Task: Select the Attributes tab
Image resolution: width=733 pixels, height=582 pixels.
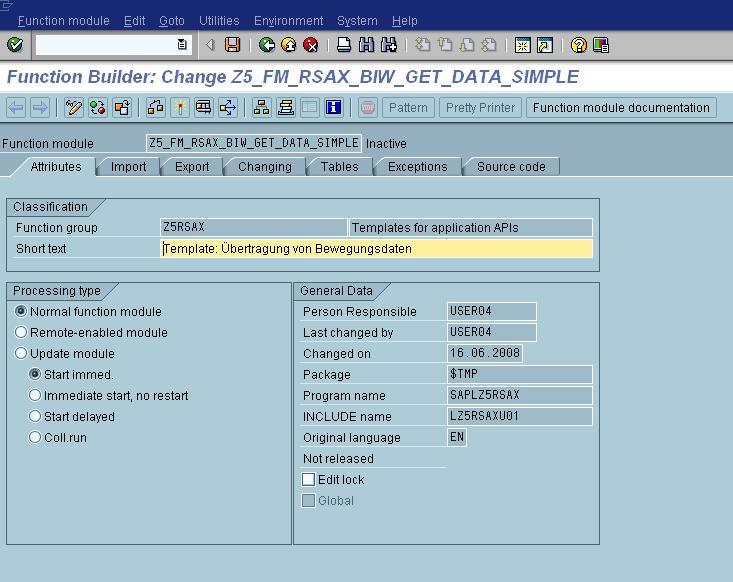Action: click(56, 167)
